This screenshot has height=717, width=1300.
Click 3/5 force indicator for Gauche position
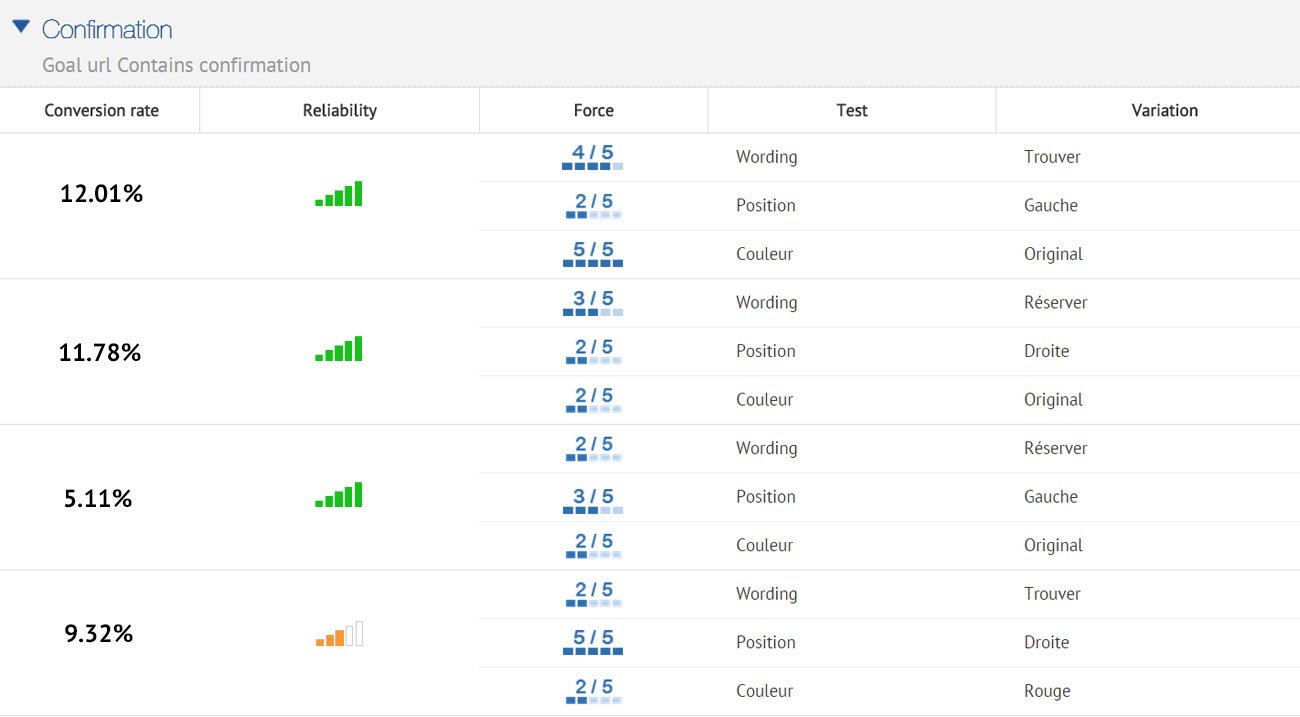coord(593,497)
